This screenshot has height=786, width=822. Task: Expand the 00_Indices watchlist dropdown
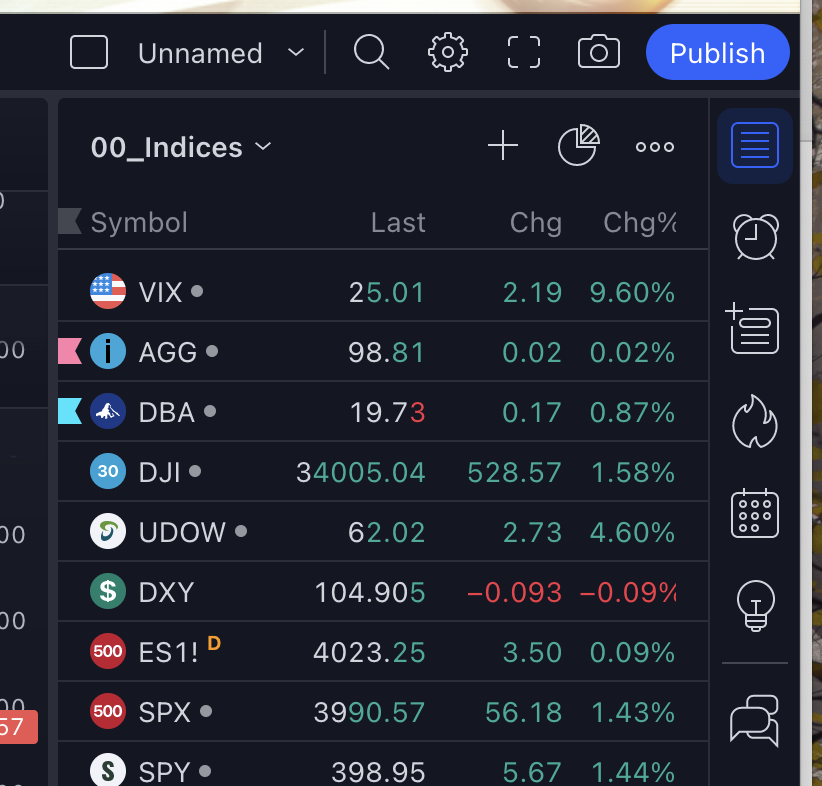pos(263,147)
